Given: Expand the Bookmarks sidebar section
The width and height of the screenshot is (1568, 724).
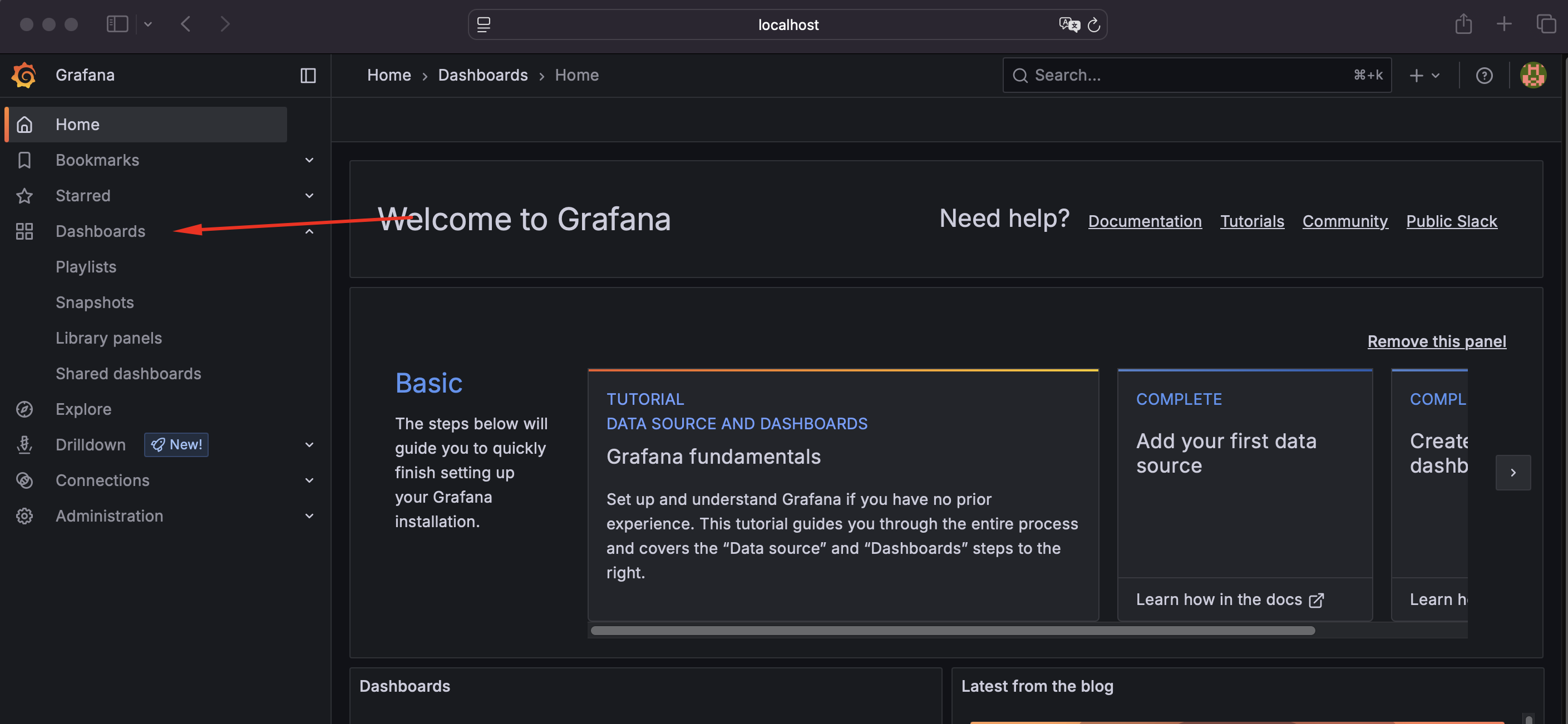Looking at the screenshot, I should click(309, 160).
